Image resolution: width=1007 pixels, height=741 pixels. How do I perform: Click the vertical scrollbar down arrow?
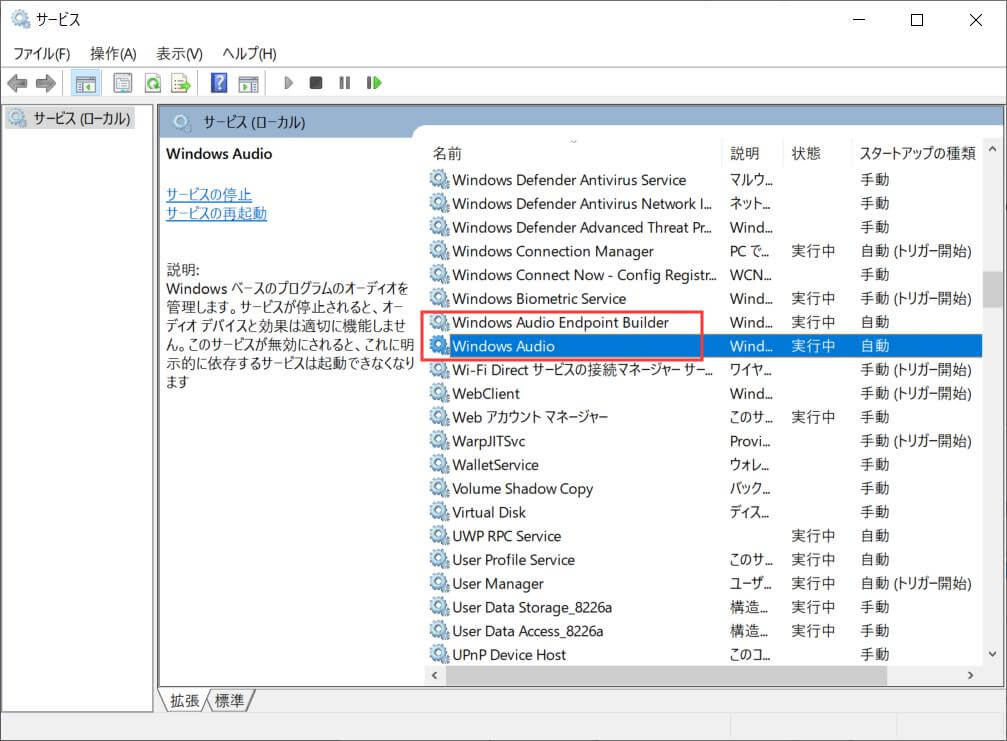992,654
